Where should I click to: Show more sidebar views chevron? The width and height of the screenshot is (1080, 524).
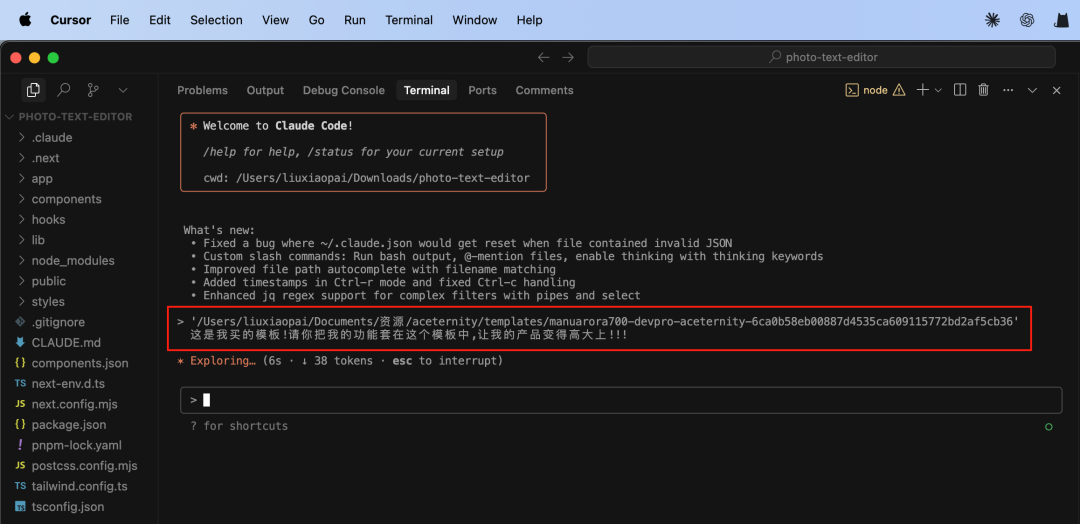(x=123, y=90)
